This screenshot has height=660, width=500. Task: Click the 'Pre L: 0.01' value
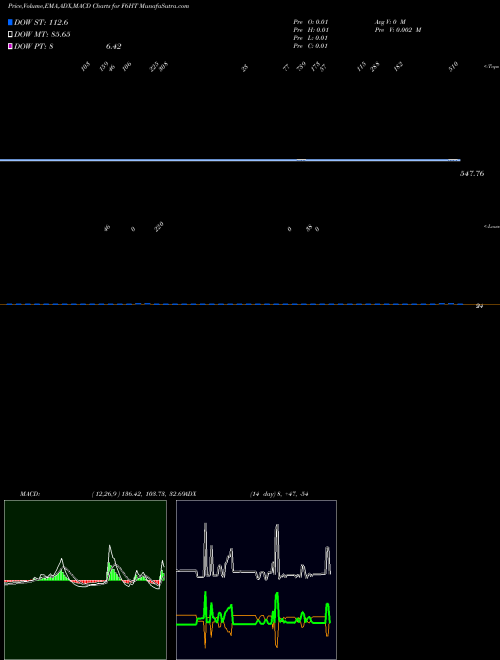(x=311, y=38)
